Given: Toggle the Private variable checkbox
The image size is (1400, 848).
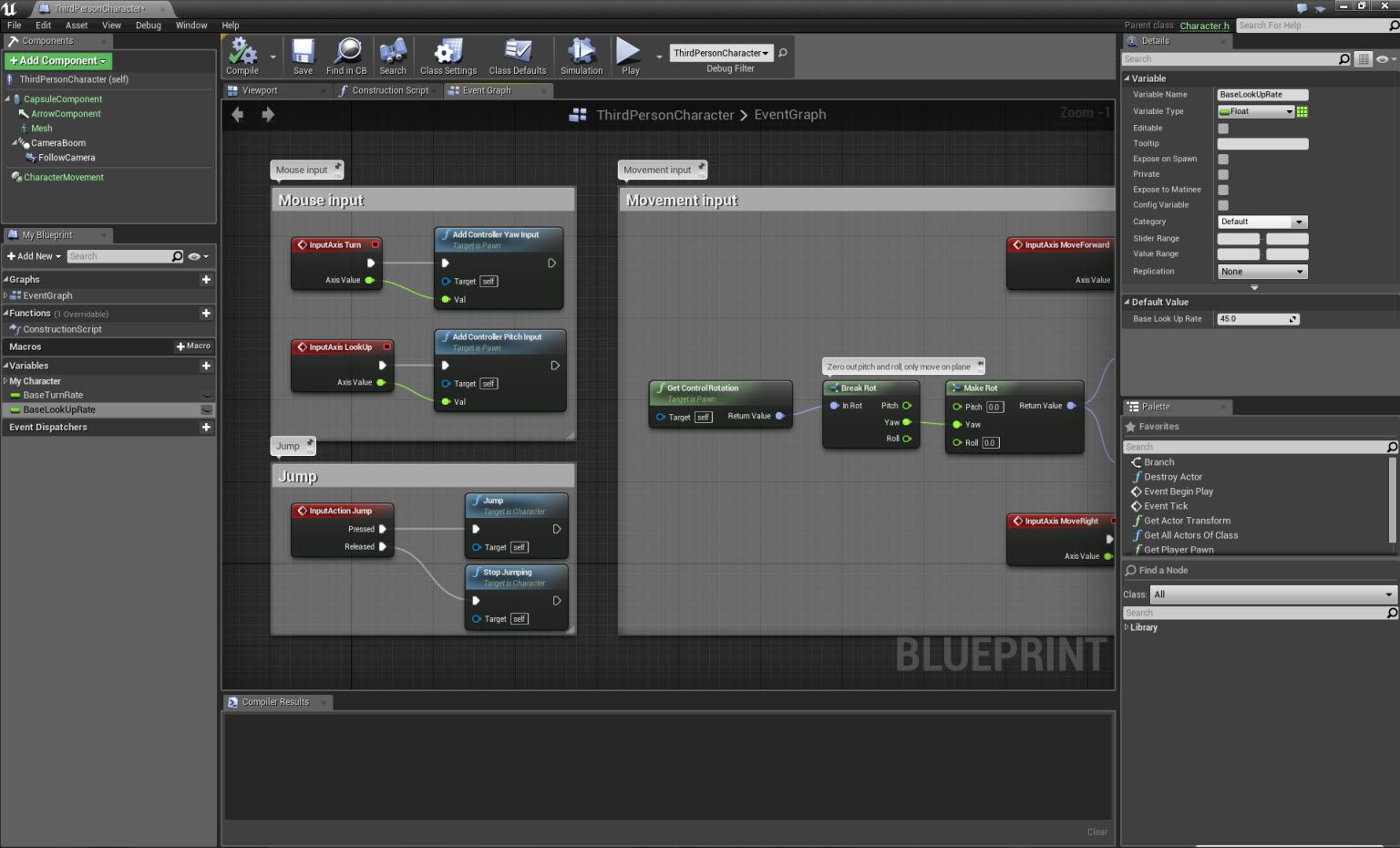Looking at the screenshot, I should tap(1222, 174).
